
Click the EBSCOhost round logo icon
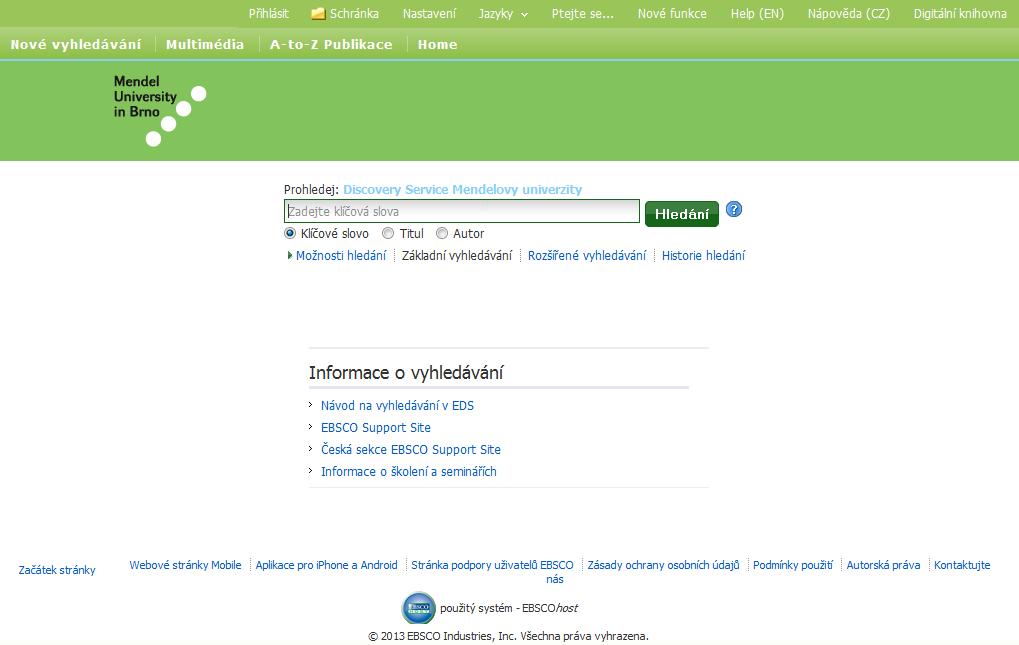tap(419, 608)
